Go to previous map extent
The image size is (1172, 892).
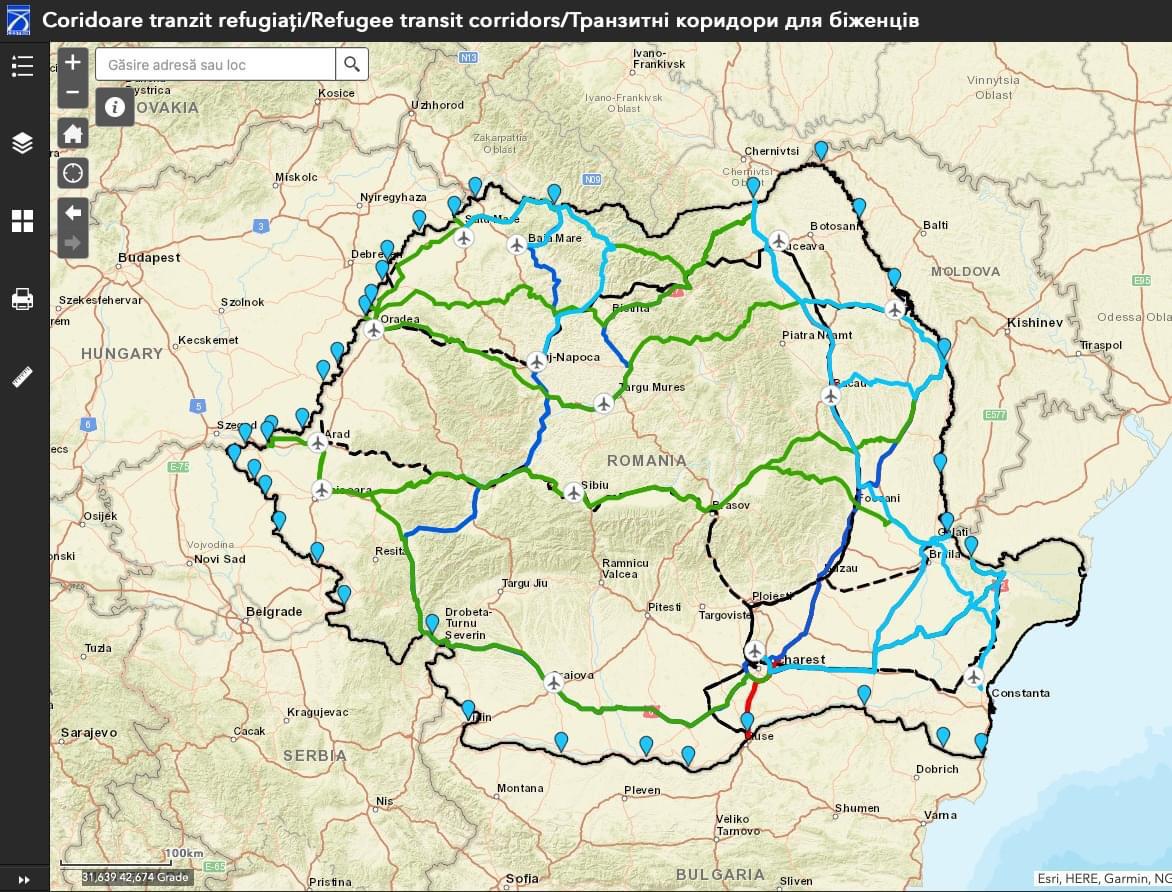click(73, 212)
